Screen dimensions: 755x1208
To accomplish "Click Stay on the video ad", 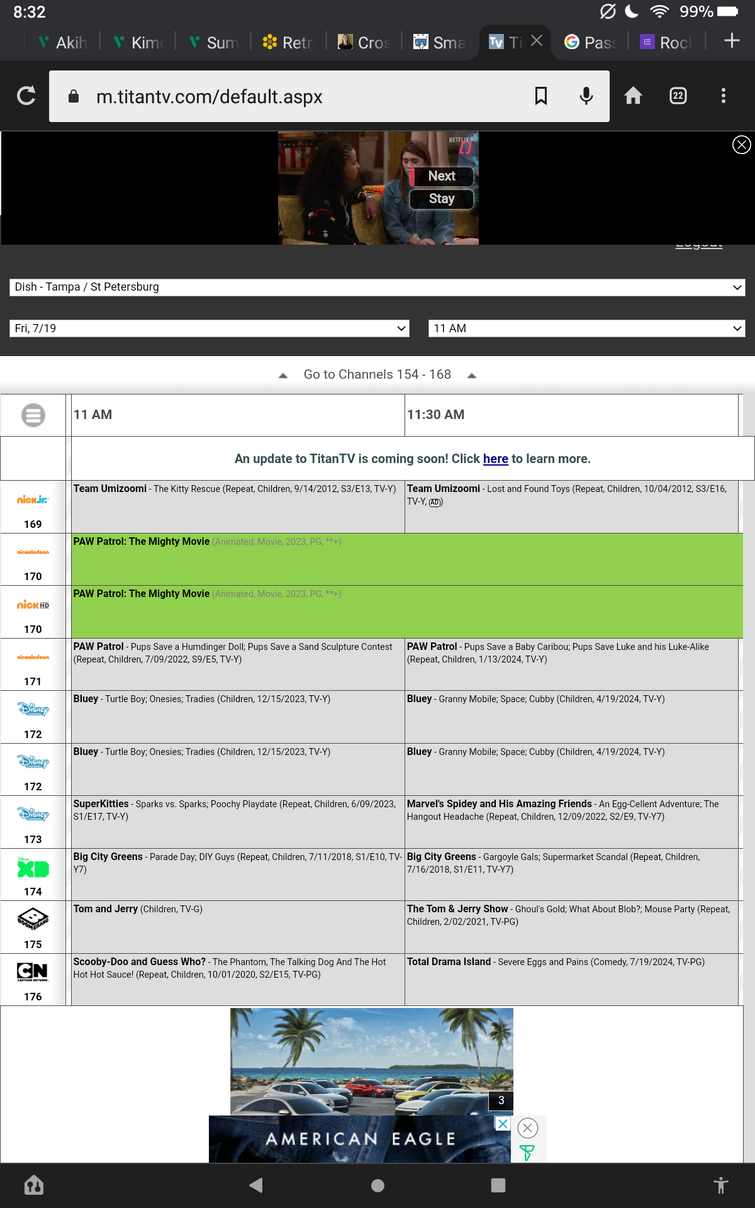I will pyautogui.click(x=442, y=199).
